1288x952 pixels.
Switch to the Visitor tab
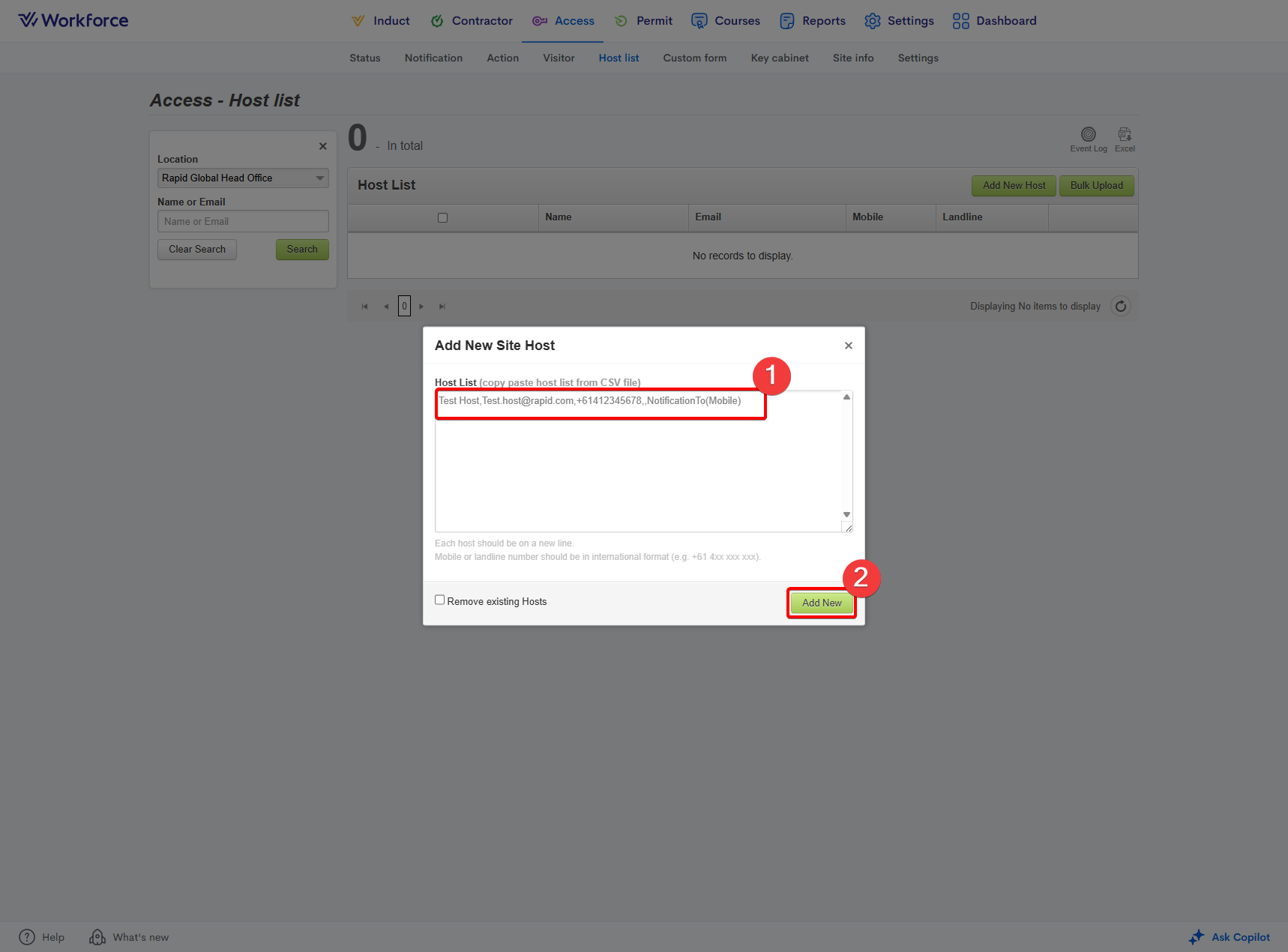tap(559, 58)
